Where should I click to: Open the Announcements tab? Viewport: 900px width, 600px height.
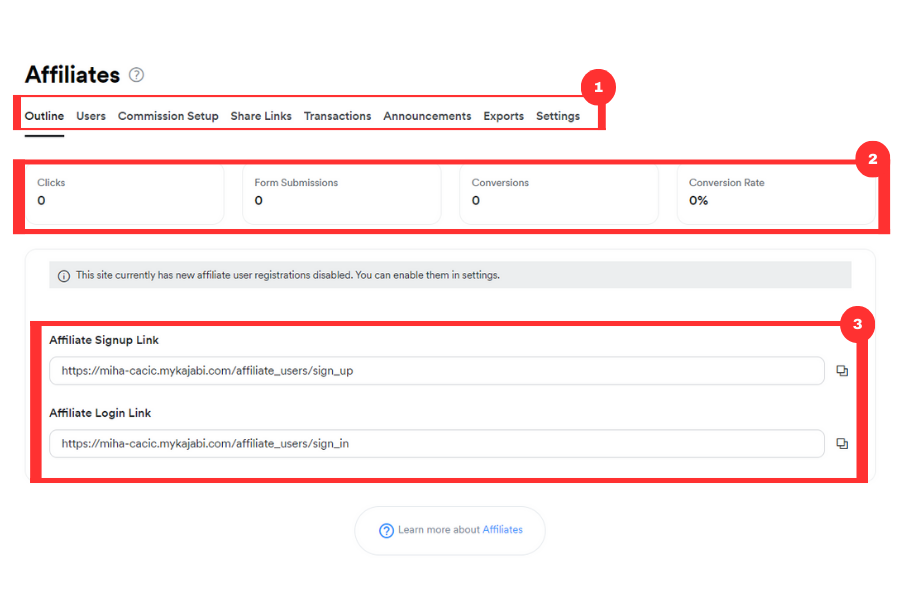(427, 116)
